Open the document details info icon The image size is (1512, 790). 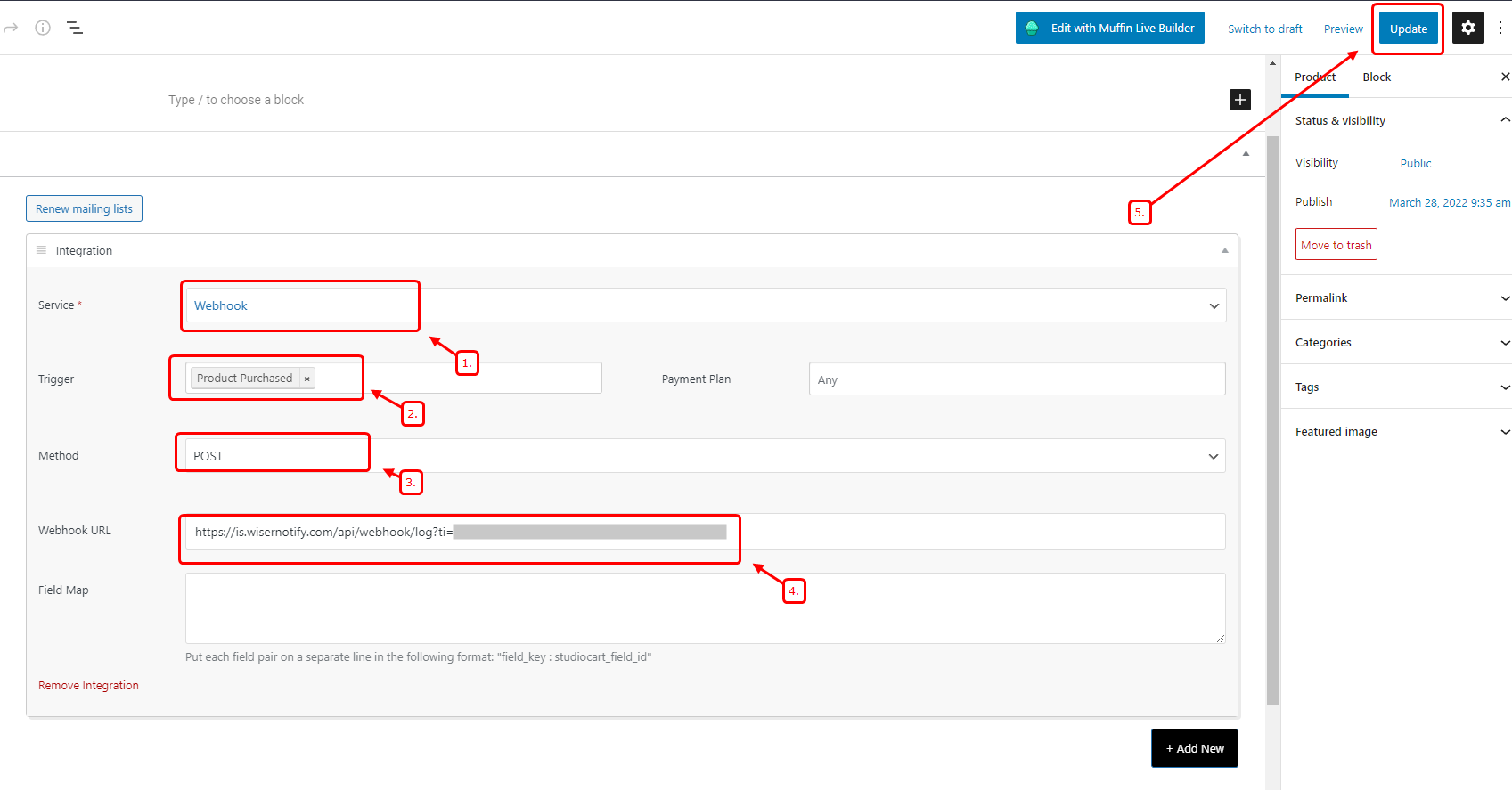coord(43,28)
